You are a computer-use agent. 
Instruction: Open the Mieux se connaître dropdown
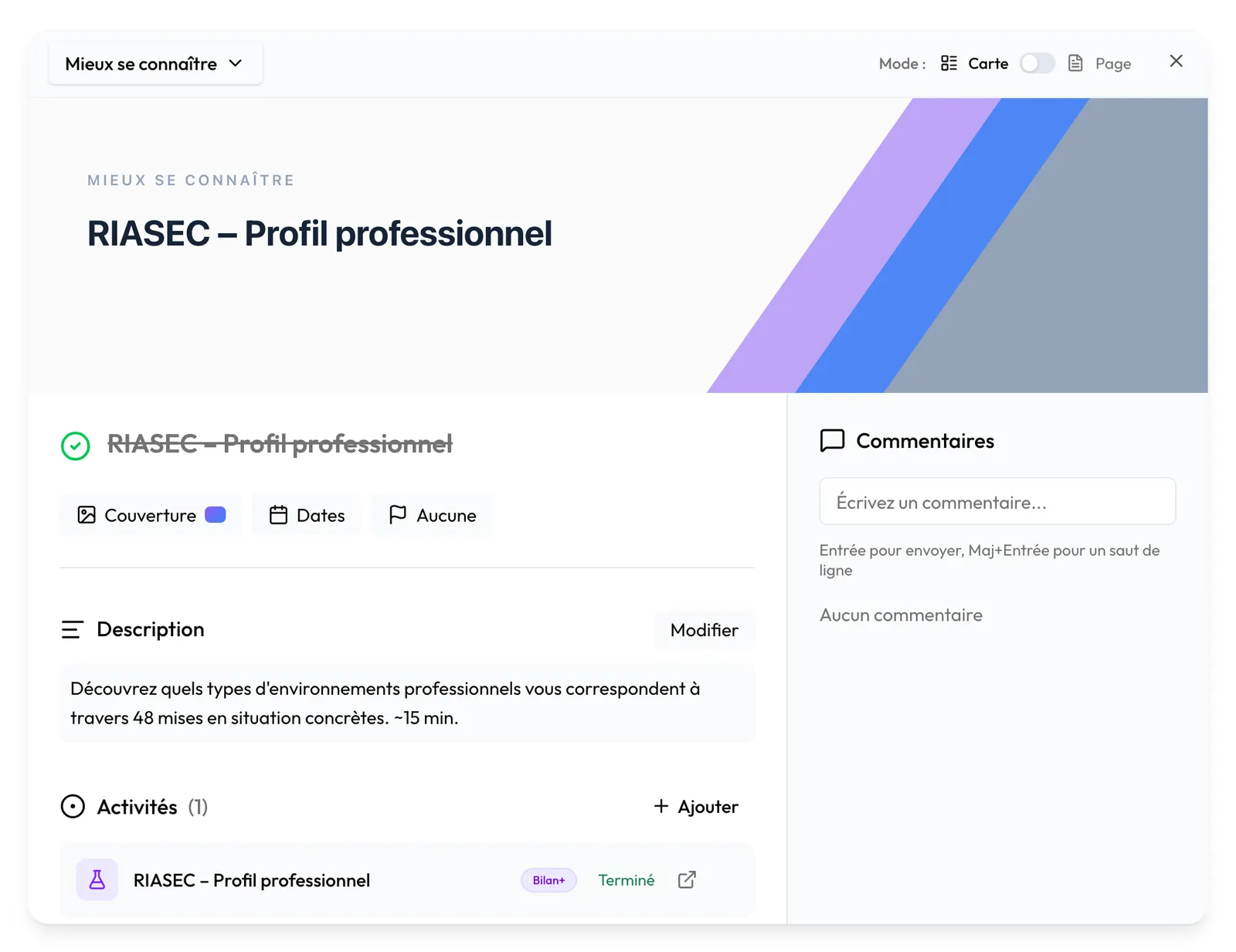point(155,63)
